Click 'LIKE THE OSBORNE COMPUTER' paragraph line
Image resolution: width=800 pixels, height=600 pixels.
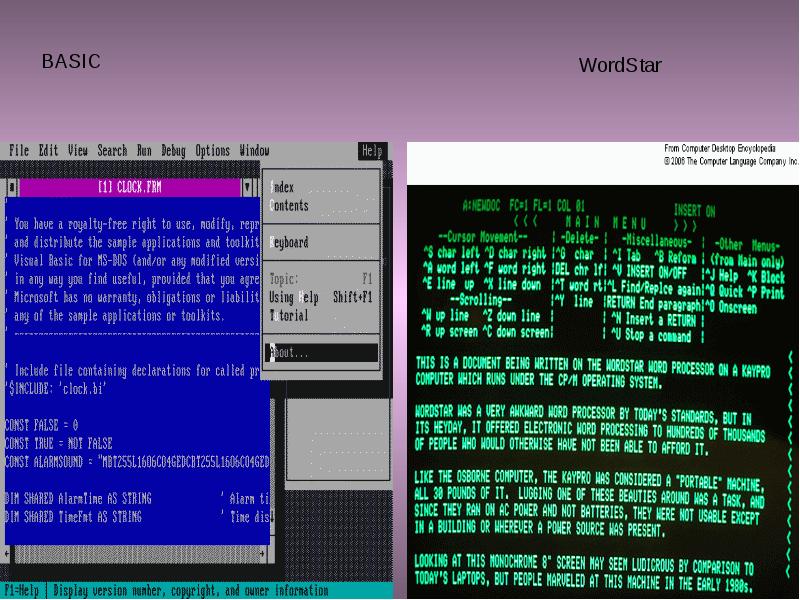coord(588,481)
